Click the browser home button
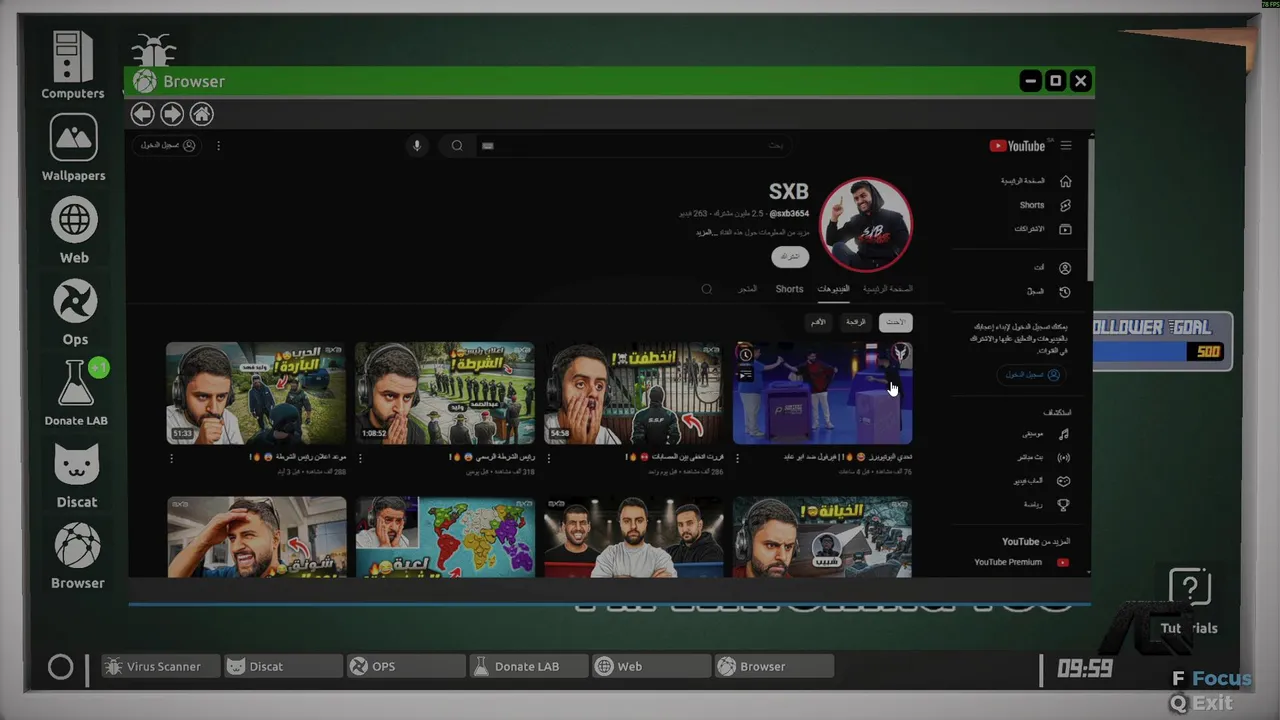Screen dimensions: 1280x720 202,114
